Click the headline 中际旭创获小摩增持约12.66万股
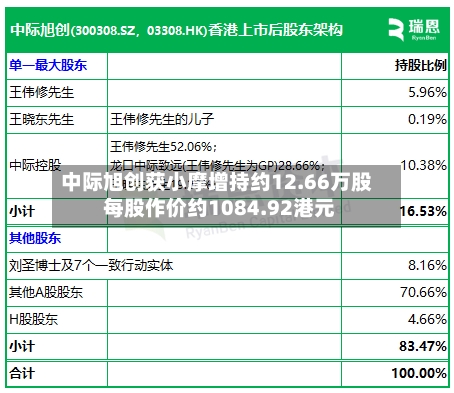 click(x=217, y=182)
